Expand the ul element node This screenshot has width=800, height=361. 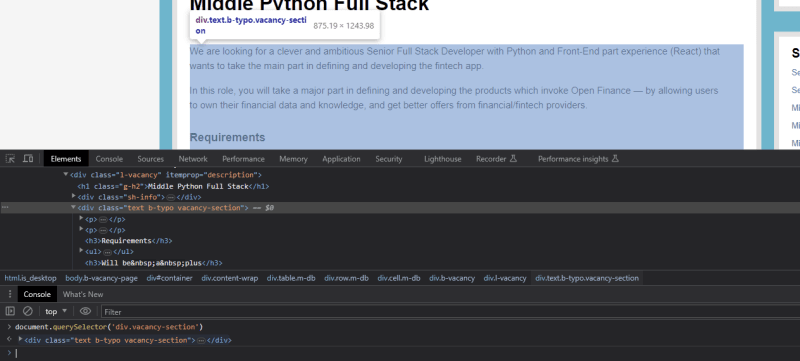point(81,250)
